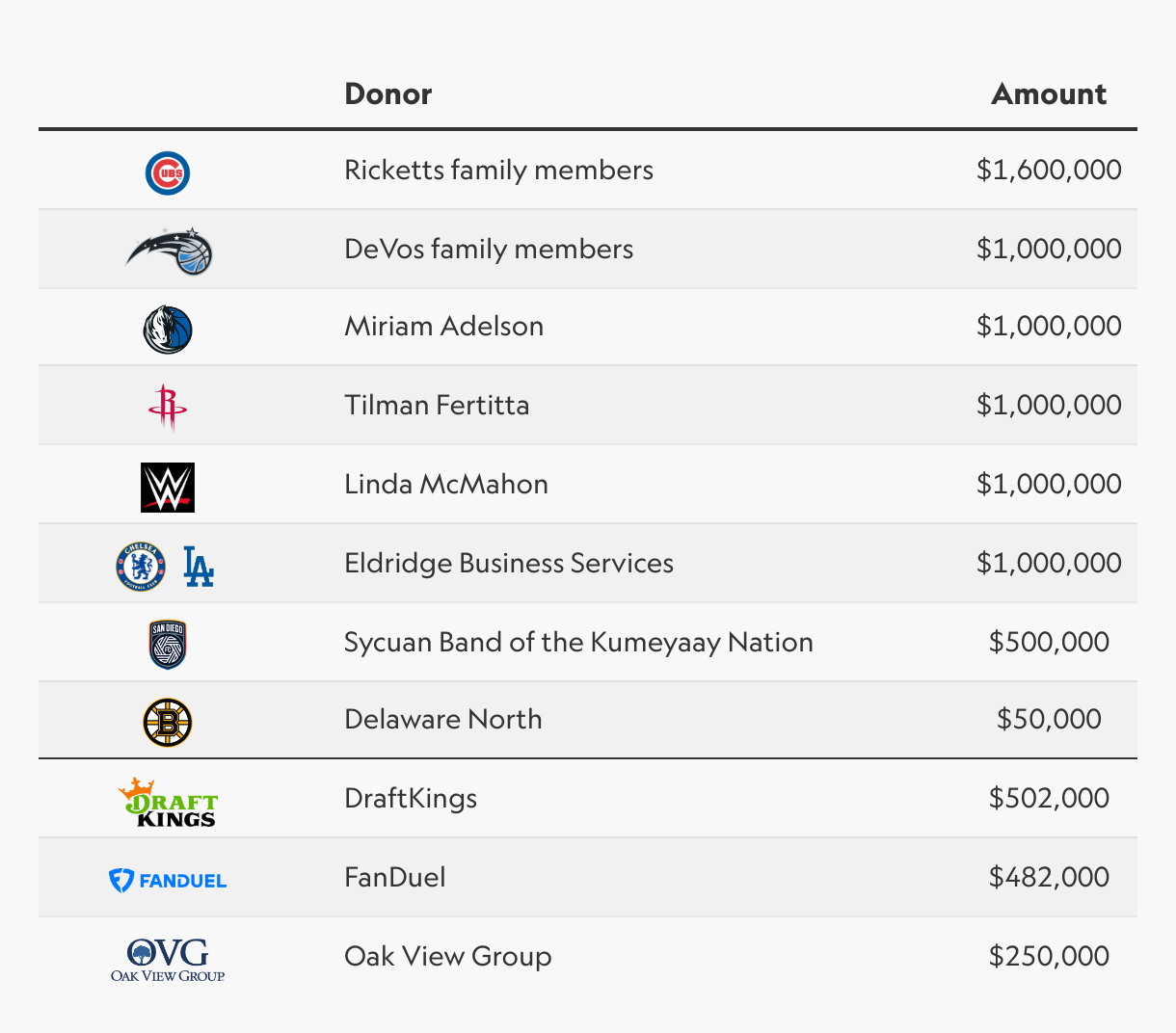This screenshot has height=1033, width=1176.
Task: Select Sycuan Band of the Kumeyaay Nation
Action: tap(578, 643)
